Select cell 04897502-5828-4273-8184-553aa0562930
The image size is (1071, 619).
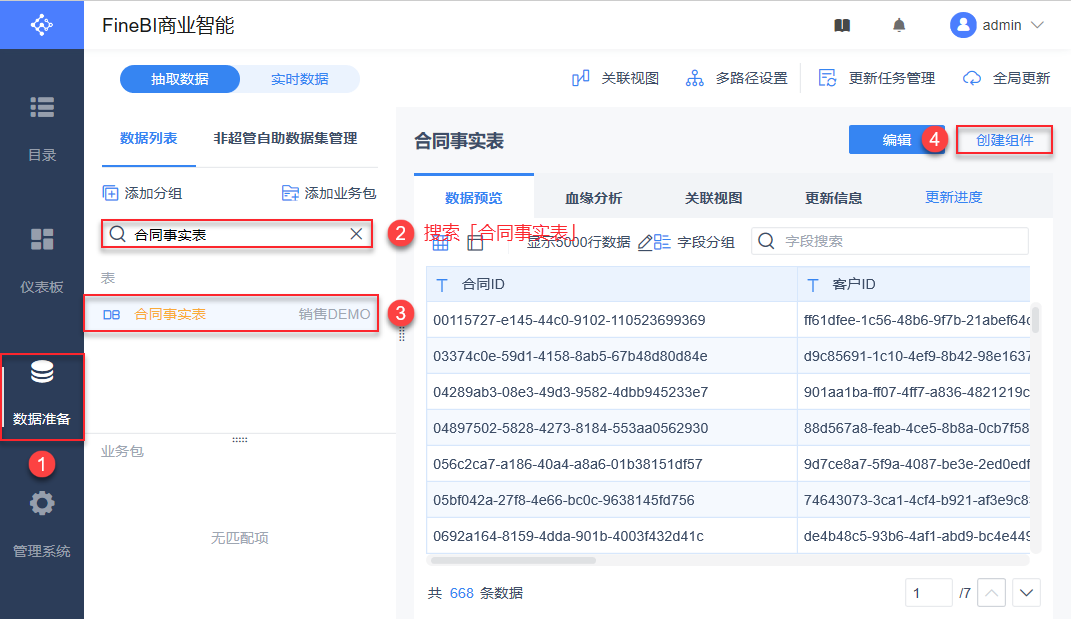(x=611, y=428)
